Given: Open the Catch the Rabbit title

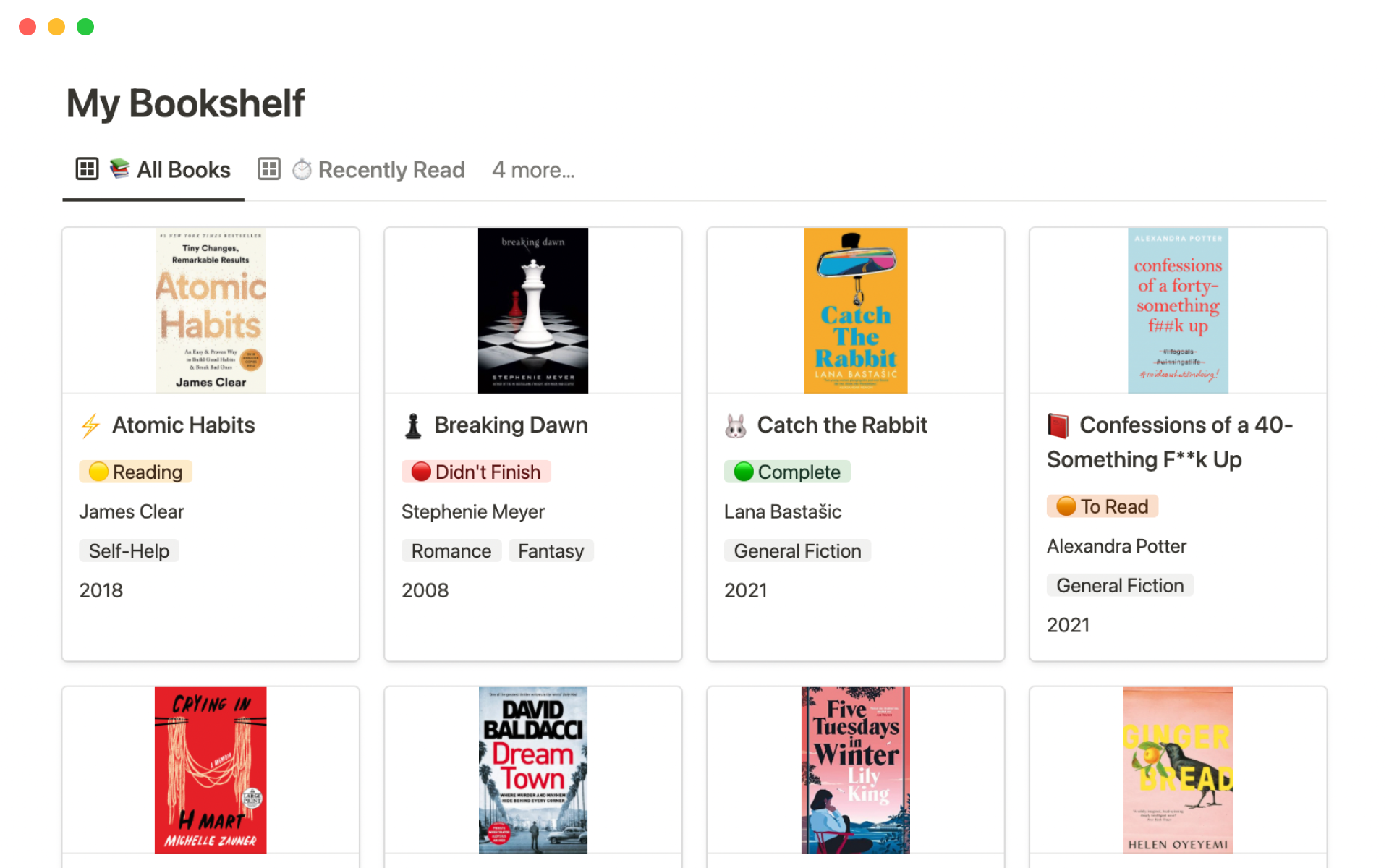Looking at the screenshot, I should pyautogui.click(x=841, y=425).
